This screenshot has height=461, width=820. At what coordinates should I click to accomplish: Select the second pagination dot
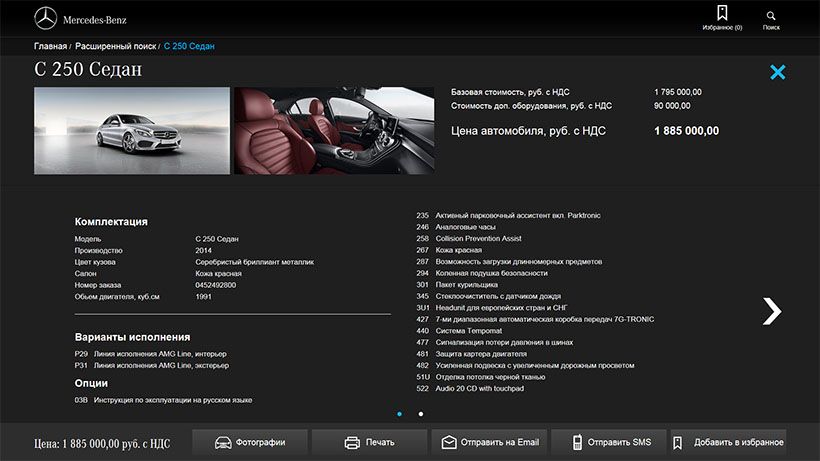click(421, 413)
